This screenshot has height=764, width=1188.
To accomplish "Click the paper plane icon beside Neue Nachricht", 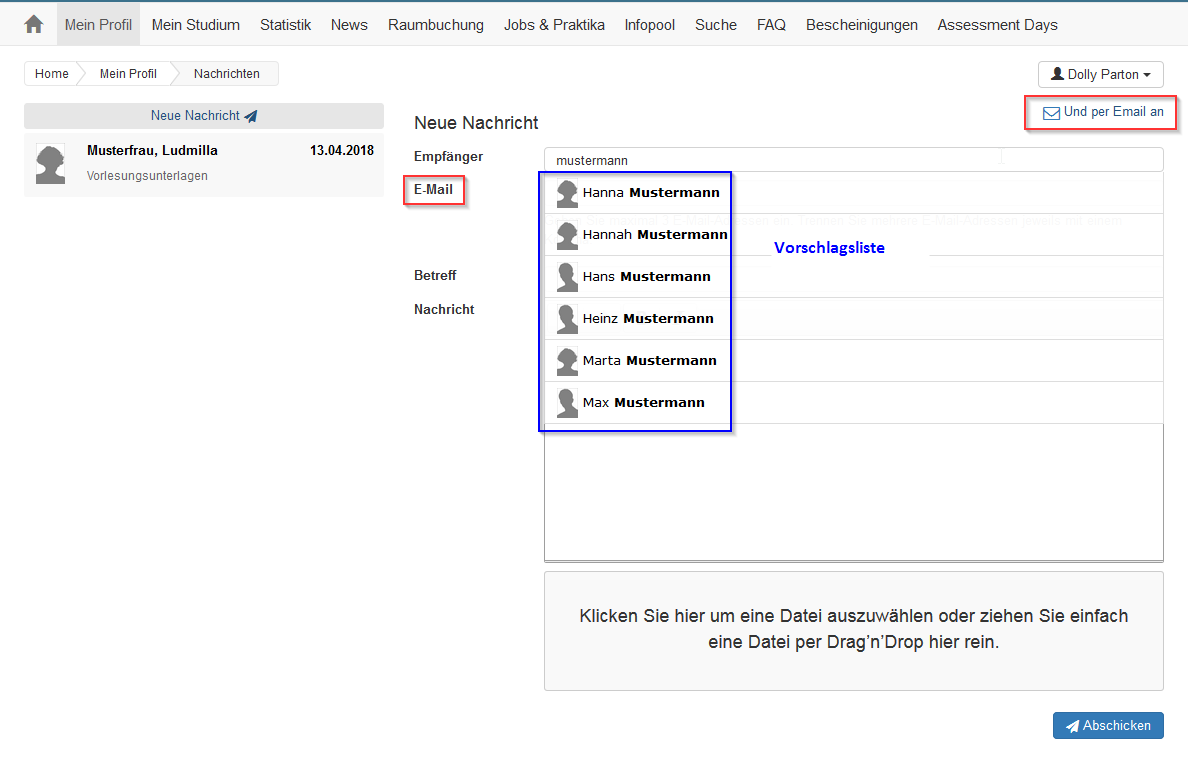I will coord(251,116).
